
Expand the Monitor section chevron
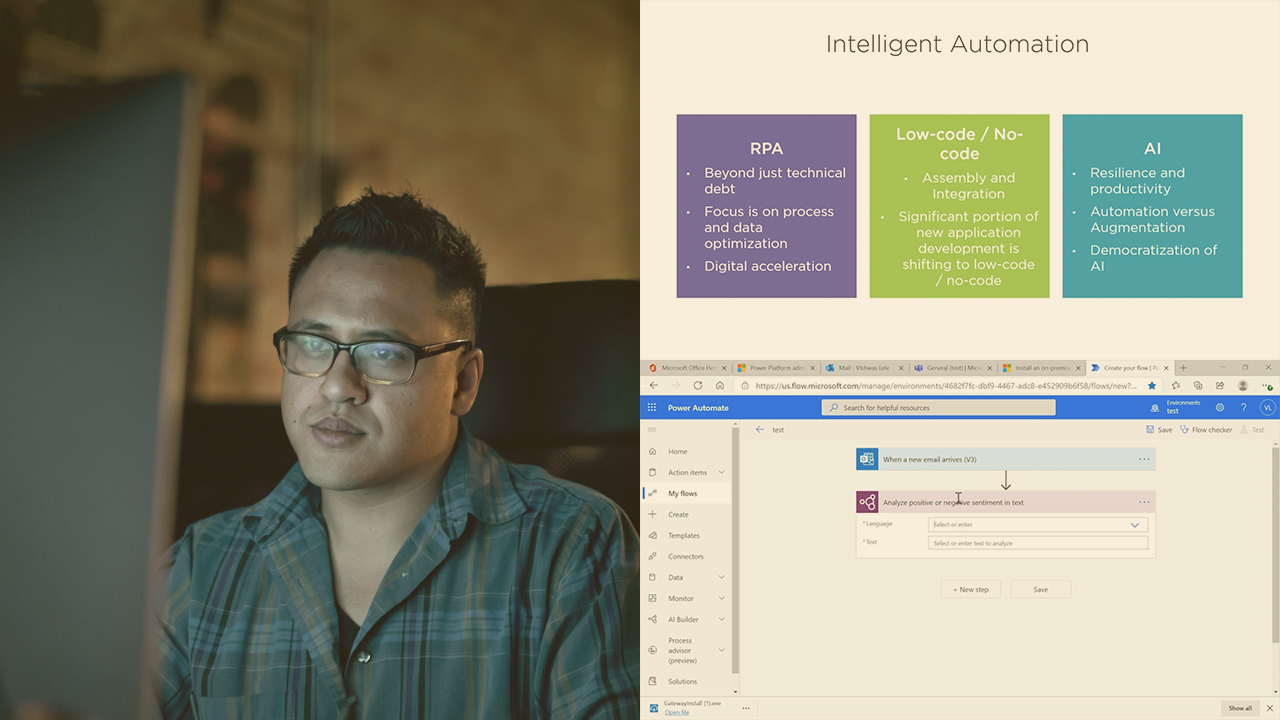coord(721,598)
